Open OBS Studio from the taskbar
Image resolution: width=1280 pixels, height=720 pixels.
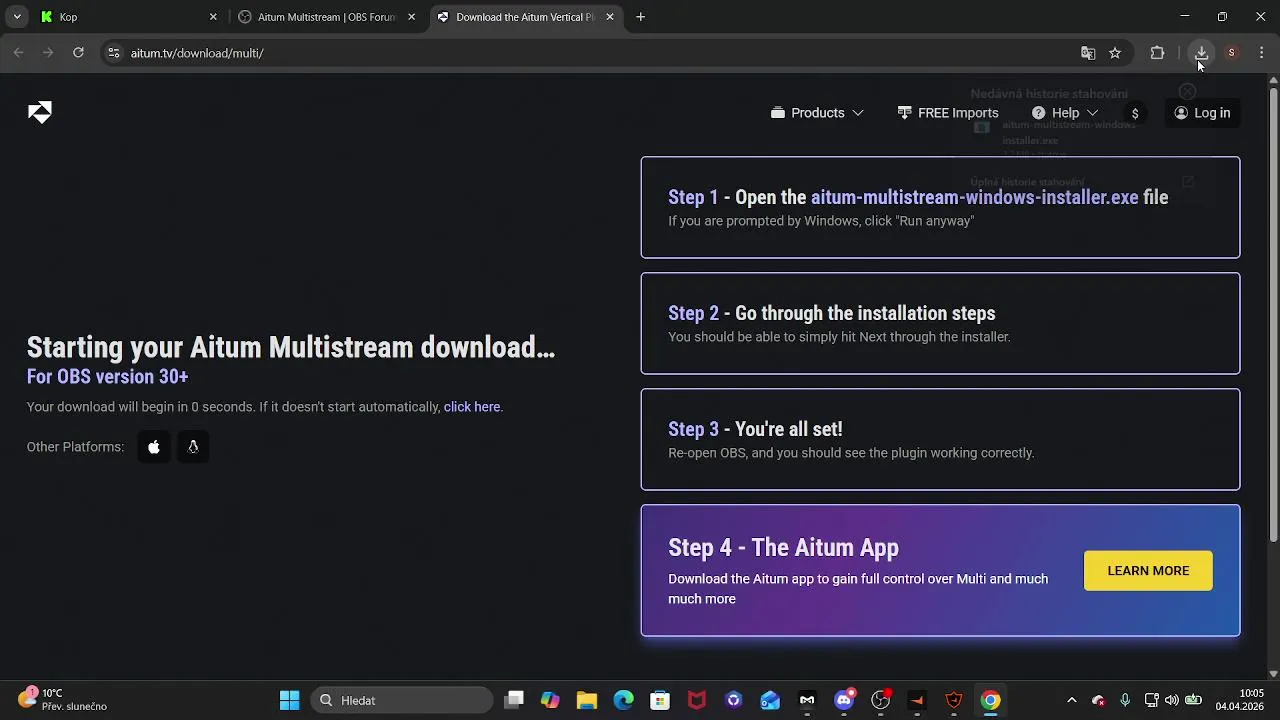[881, 700]
